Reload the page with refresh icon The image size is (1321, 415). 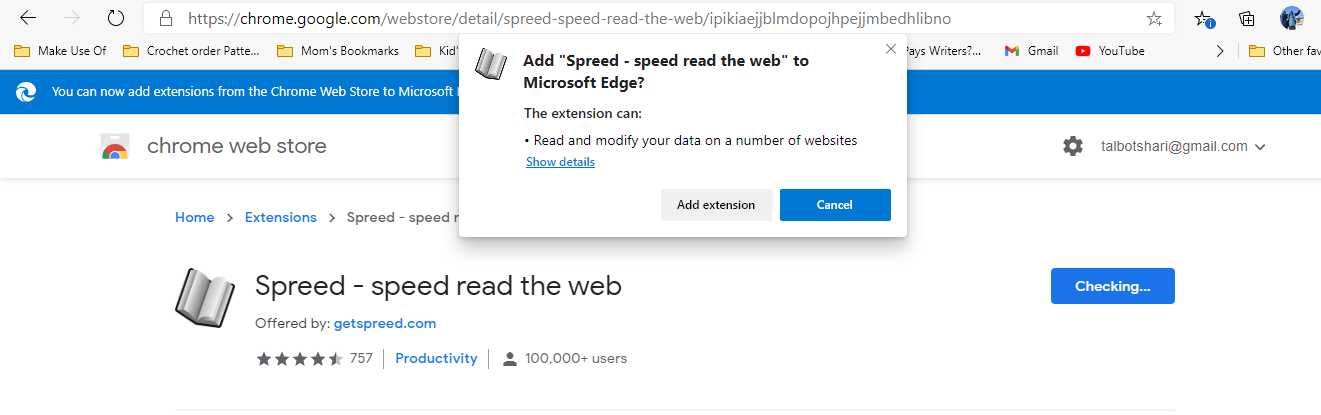[x=116, y=18]
